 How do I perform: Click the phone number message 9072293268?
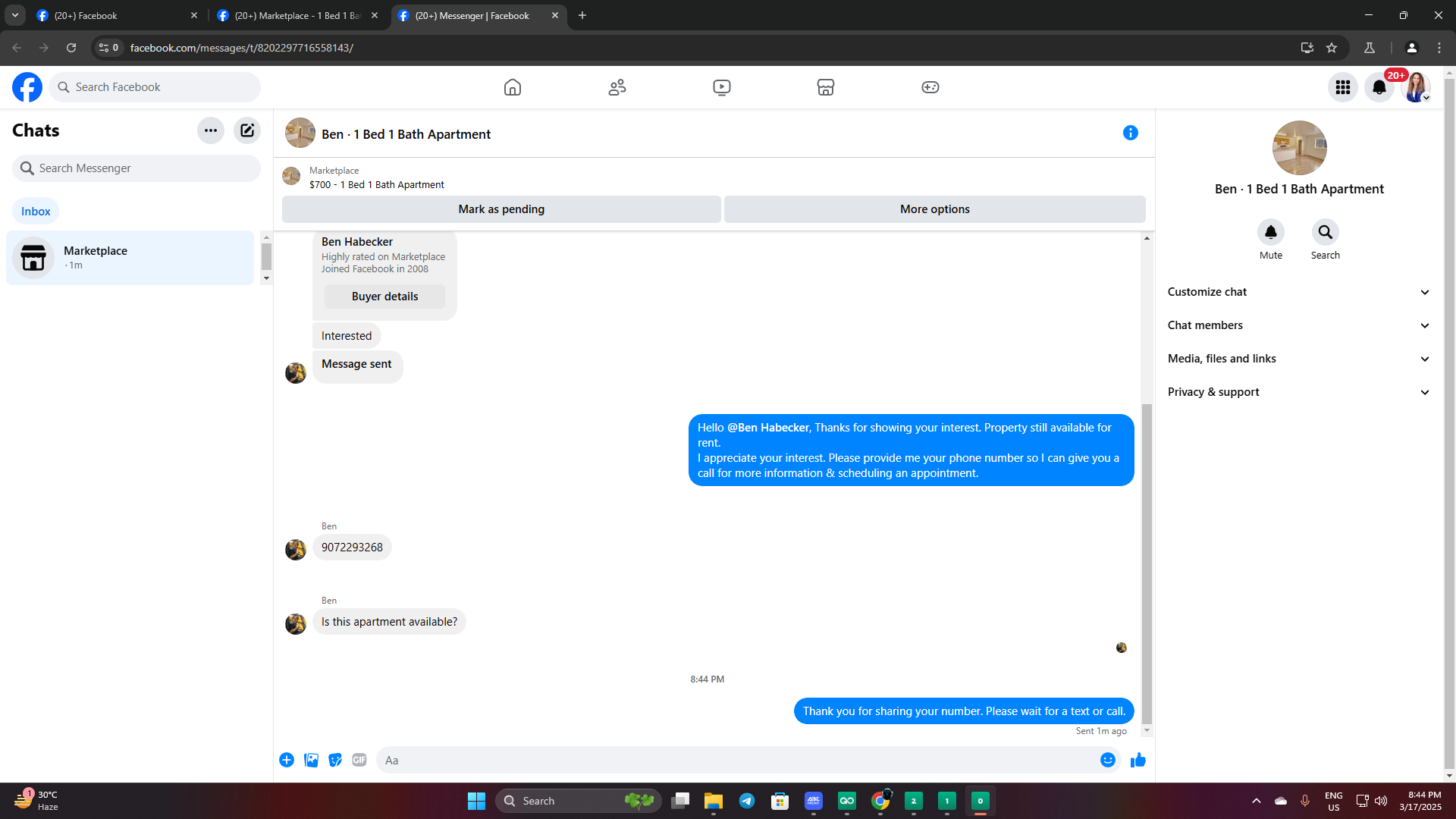352,548
